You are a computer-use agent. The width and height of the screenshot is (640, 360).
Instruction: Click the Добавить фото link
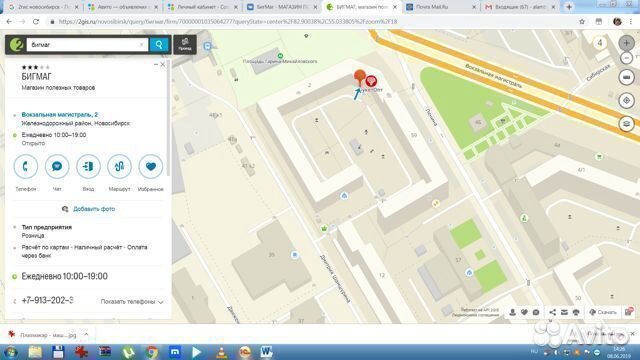click(x=93, y=209)
